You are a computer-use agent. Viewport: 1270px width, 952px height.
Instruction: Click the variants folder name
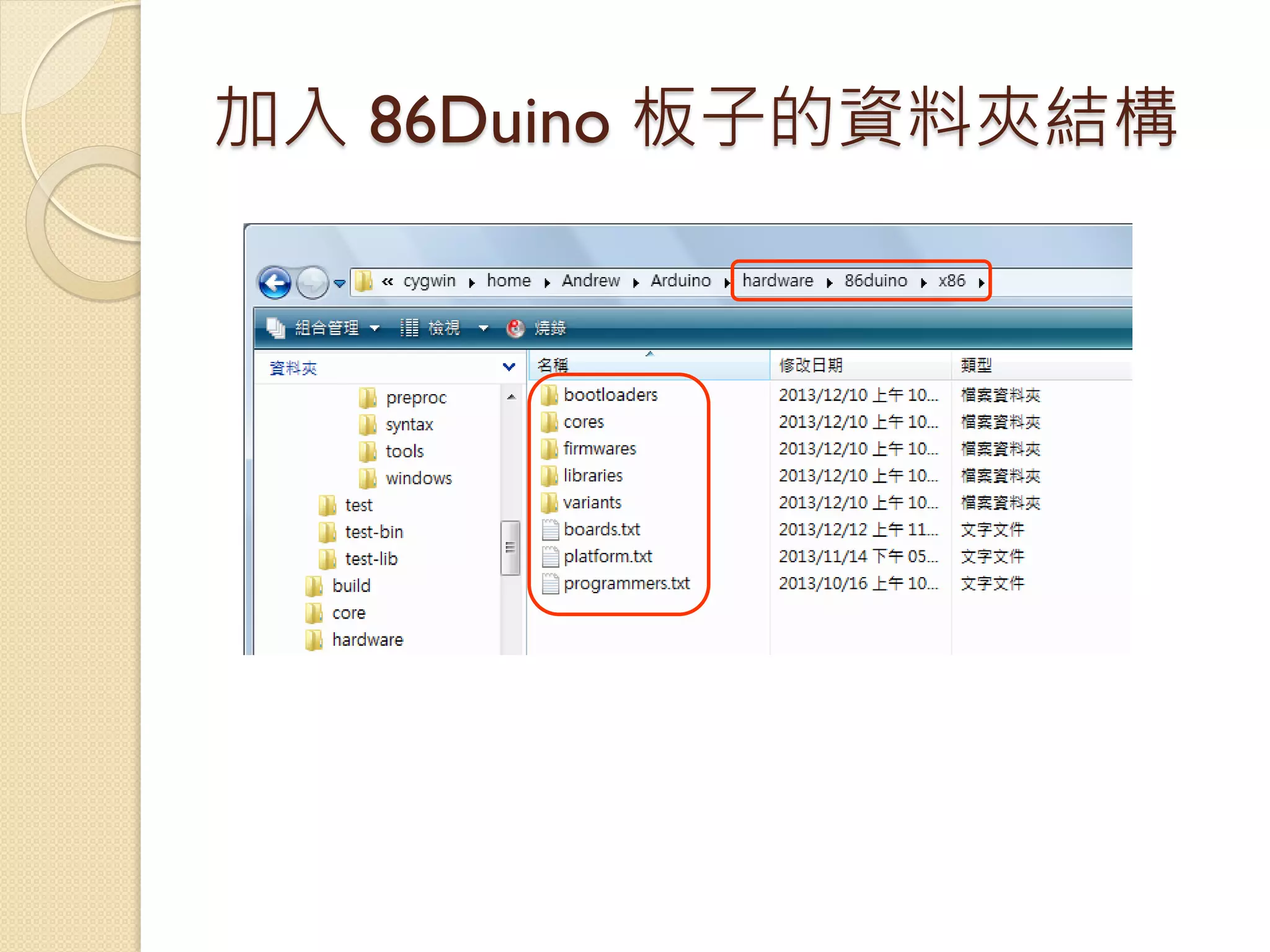[592, 503]
